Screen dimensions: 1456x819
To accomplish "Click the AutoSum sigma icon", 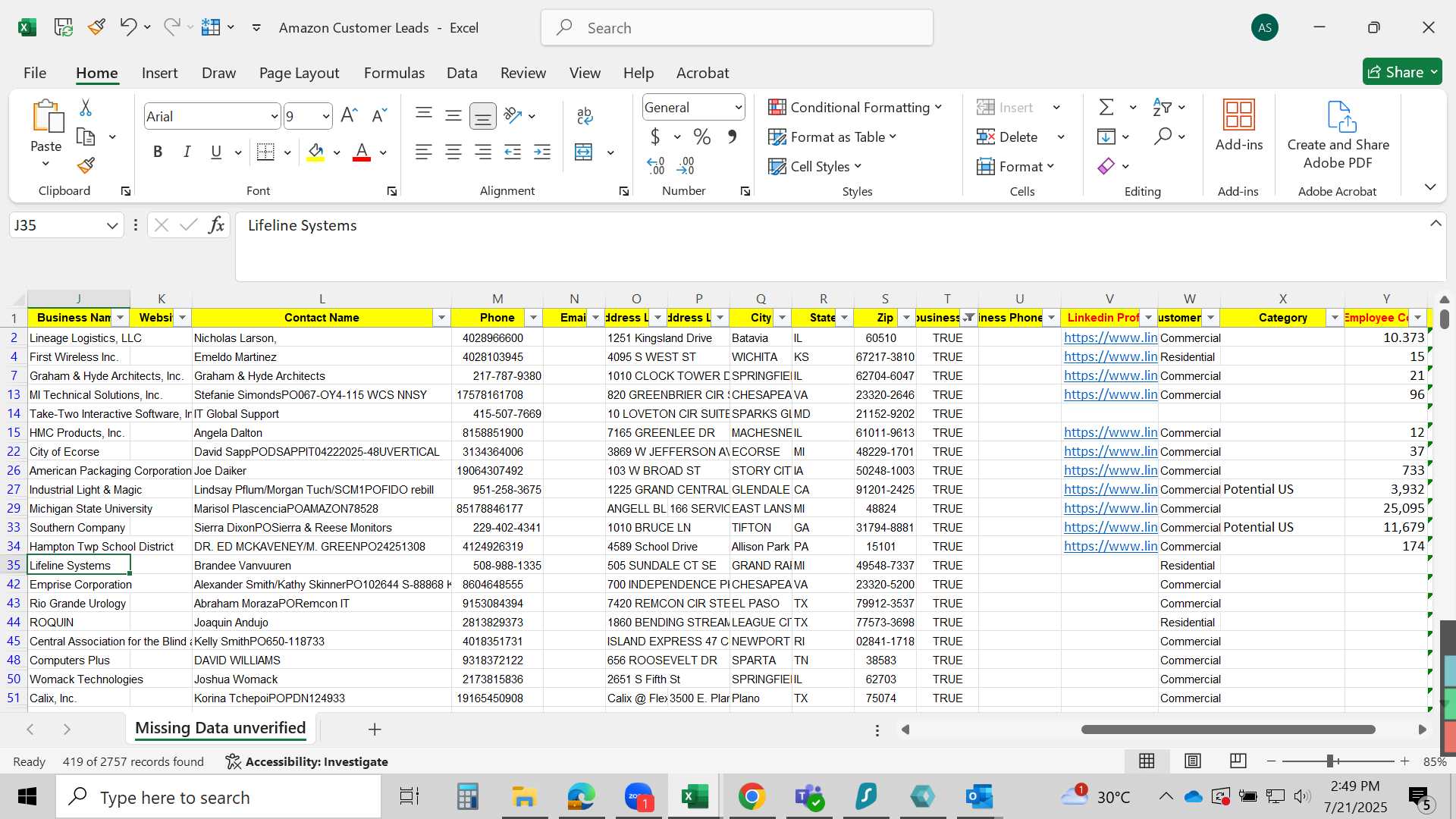I will 1106,107.
